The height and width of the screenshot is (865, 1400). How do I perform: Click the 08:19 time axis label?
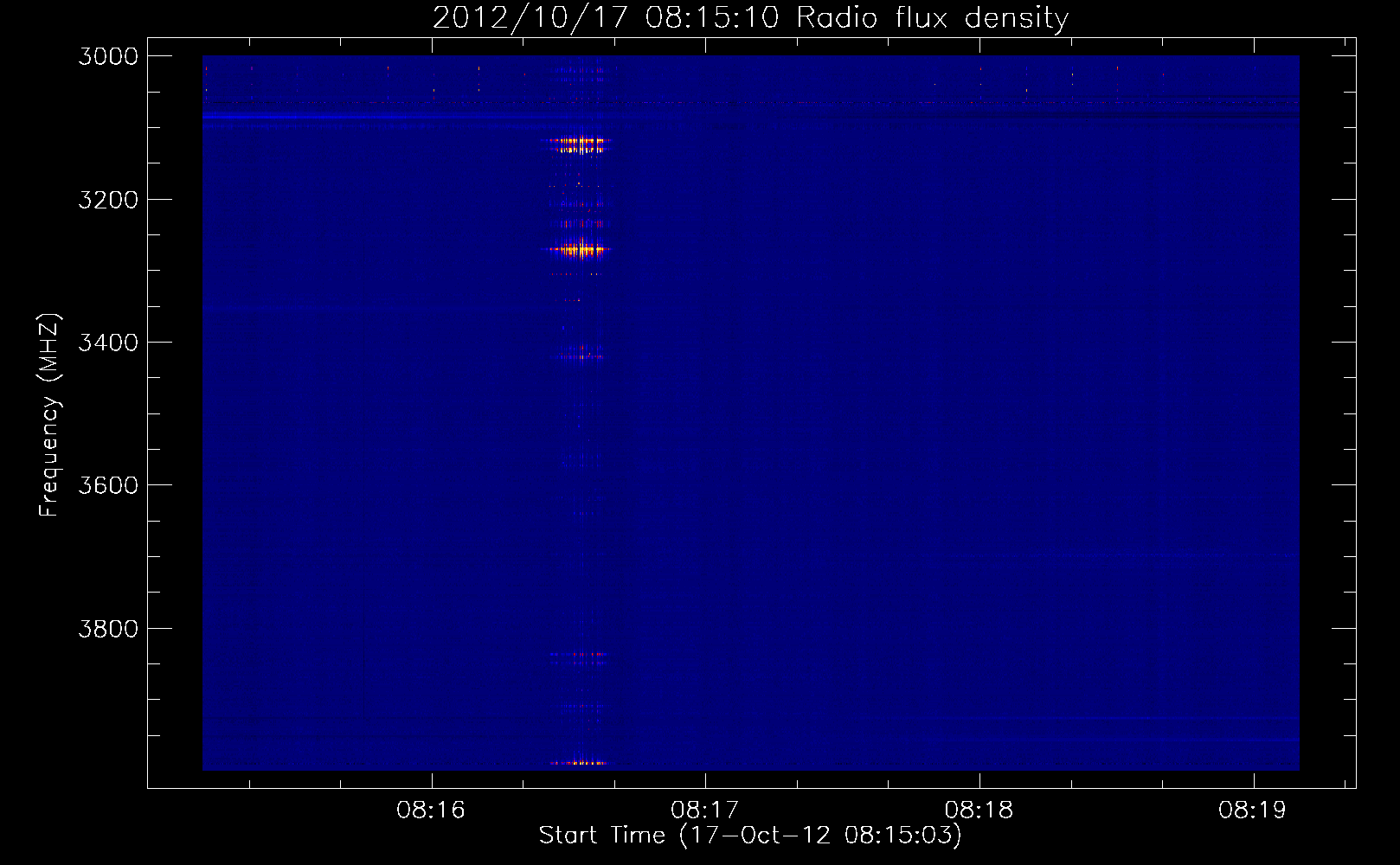[1253, 810]
